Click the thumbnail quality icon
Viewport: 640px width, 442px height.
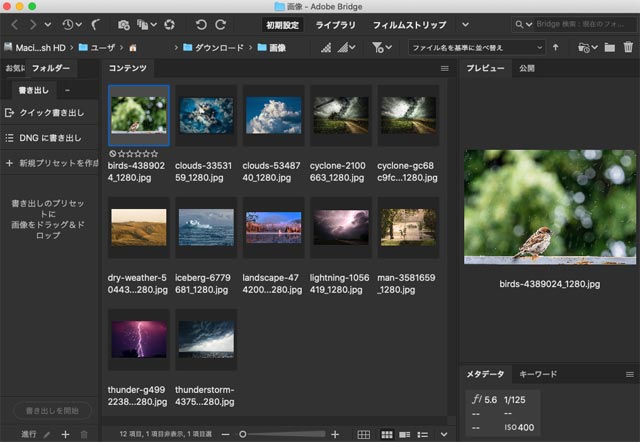point(326,48)
